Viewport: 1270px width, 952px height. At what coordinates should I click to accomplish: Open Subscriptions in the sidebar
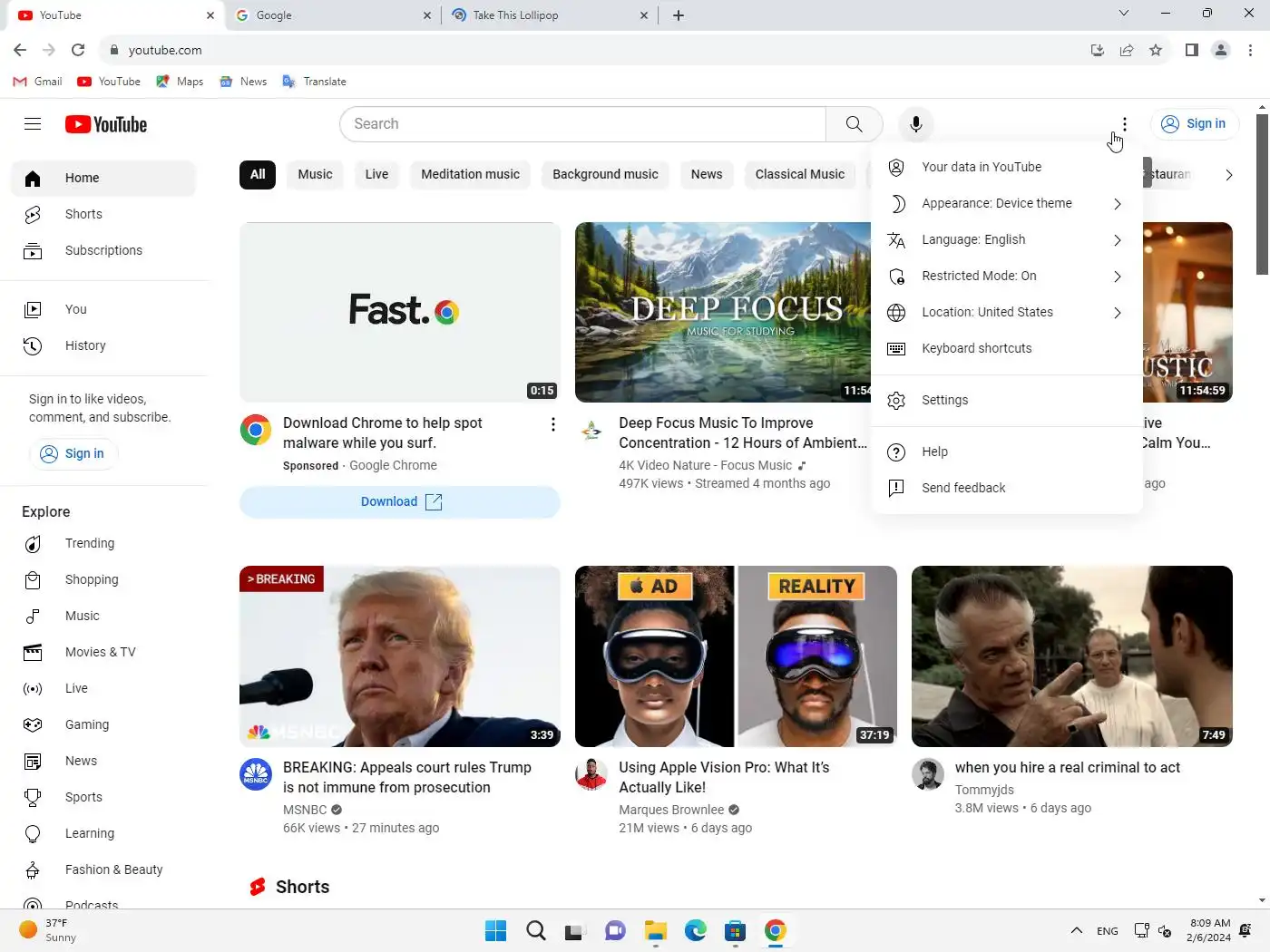pos(103,250)
